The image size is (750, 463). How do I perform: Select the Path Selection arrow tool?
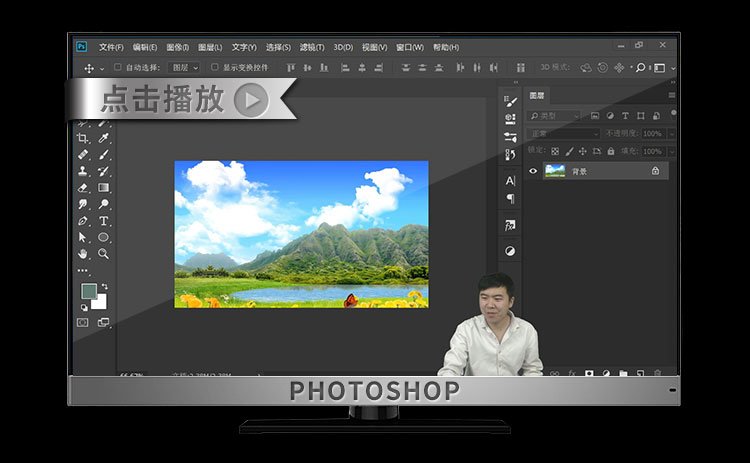click(83, 237)
